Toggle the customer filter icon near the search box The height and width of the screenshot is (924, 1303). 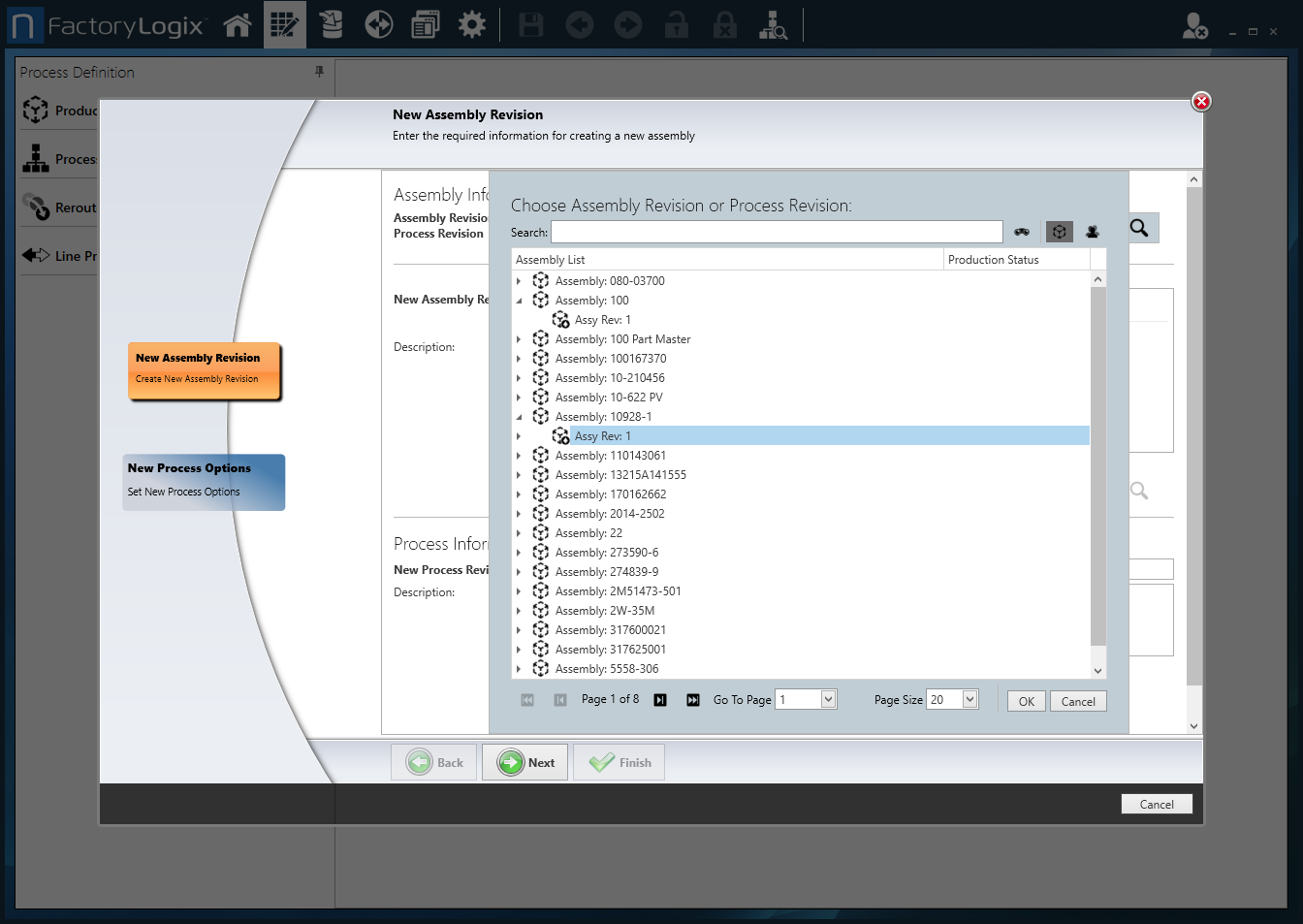1093,232
